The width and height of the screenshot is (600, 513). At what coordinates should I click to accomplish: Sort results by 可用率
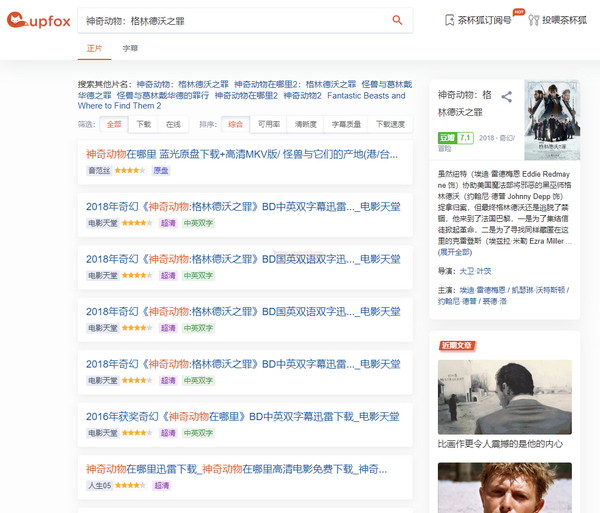point(269,124)
